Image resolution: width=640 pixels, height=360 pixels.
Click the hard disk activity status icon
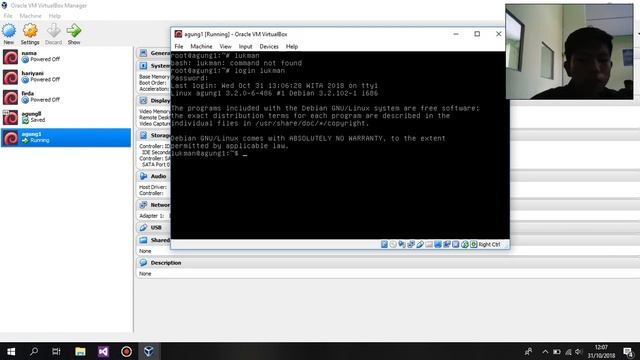384,244
